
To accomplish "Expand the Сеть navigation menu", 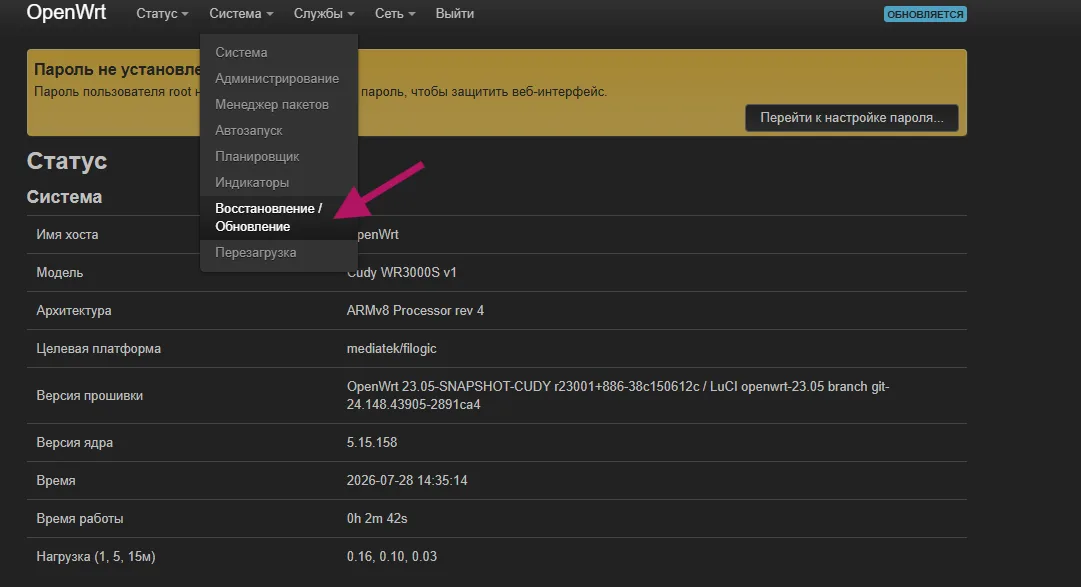I will pos(395,14).
